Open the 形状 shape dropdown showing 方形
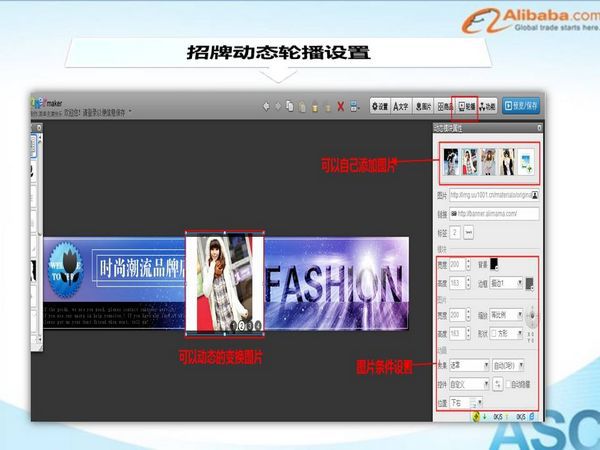 pyautogui.click(x=506, y=333)
